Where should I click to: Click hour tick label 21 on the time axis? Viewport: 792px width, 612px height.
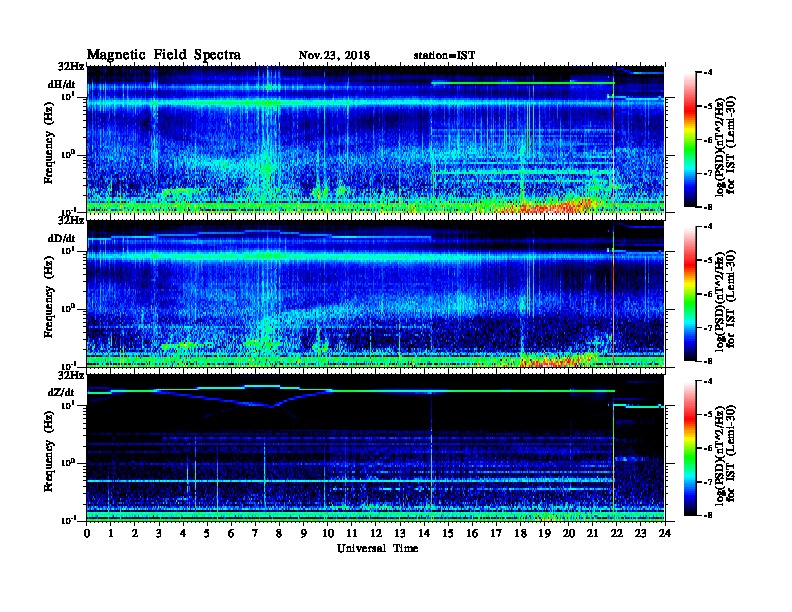point(592,534)
